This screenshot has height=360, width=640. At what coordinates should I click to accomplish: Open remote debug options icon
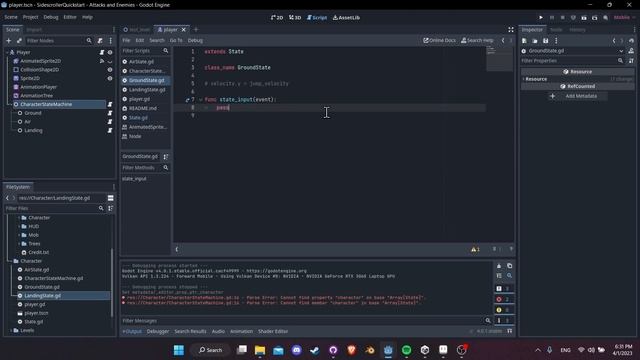(573, 18)
